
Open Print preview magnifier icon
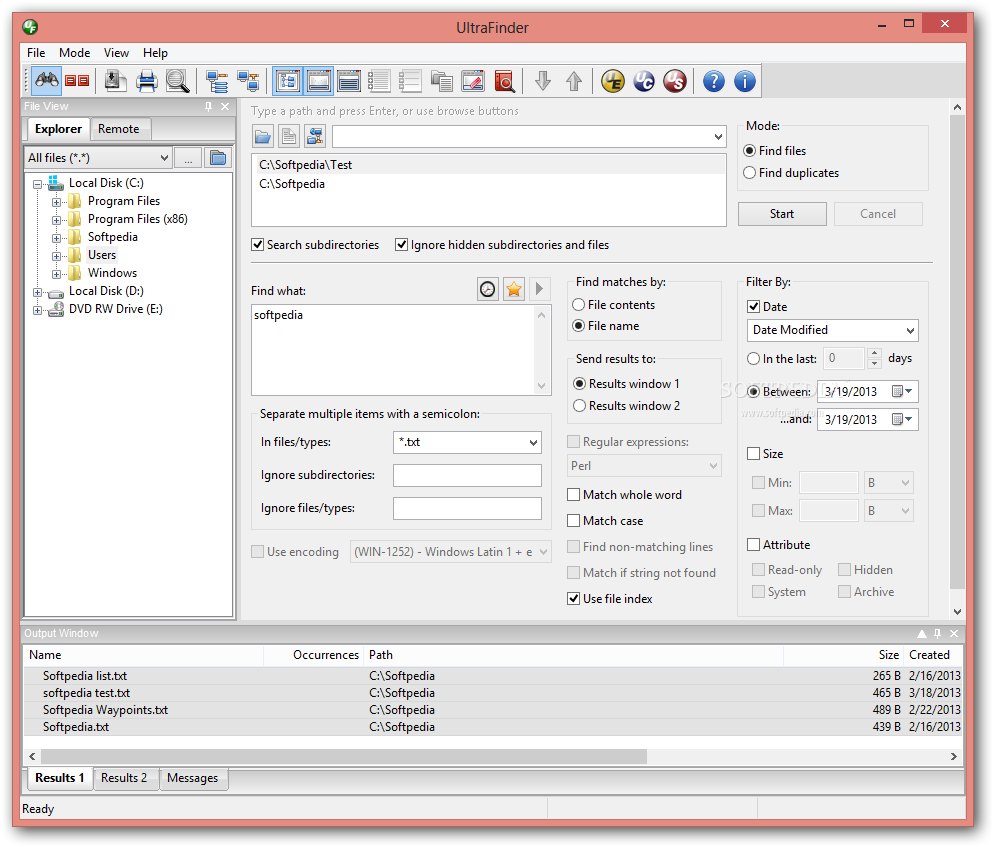coord(178,81)
